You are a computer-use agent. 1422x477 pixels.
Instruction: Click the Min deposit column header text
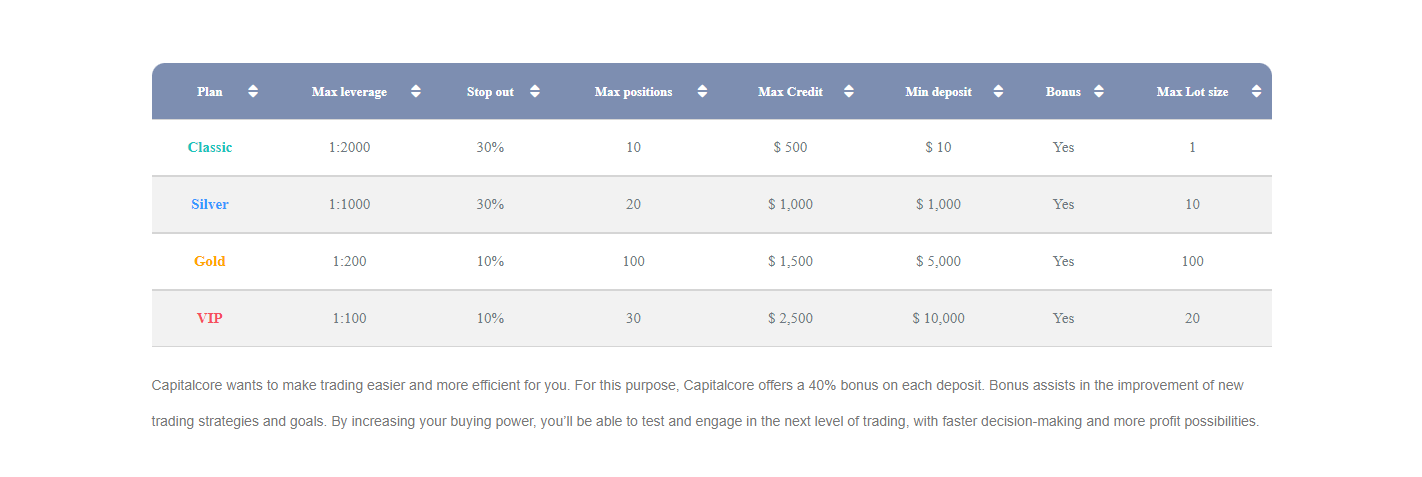[938, 92]
